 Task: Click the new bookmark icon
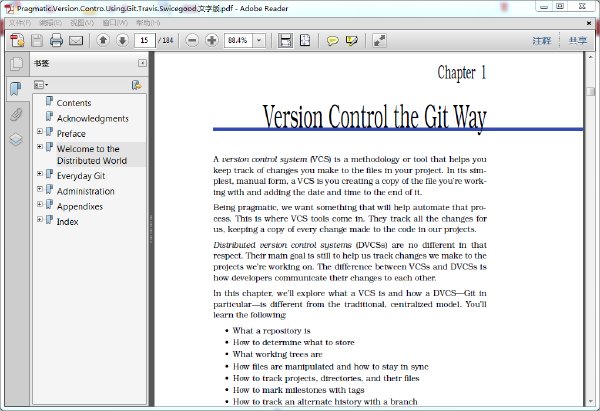tap(136, 85)
